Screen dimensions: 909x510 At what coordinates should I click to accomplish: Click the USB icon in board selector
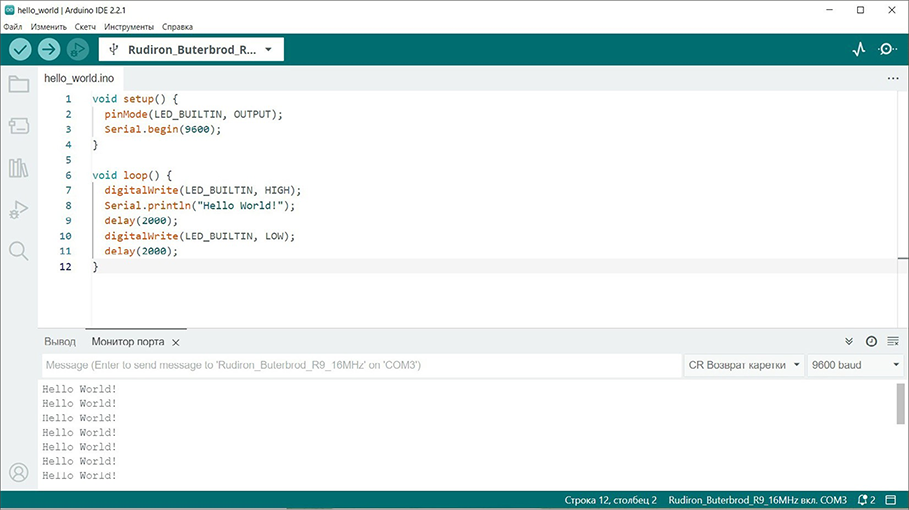tap(114, 49)
